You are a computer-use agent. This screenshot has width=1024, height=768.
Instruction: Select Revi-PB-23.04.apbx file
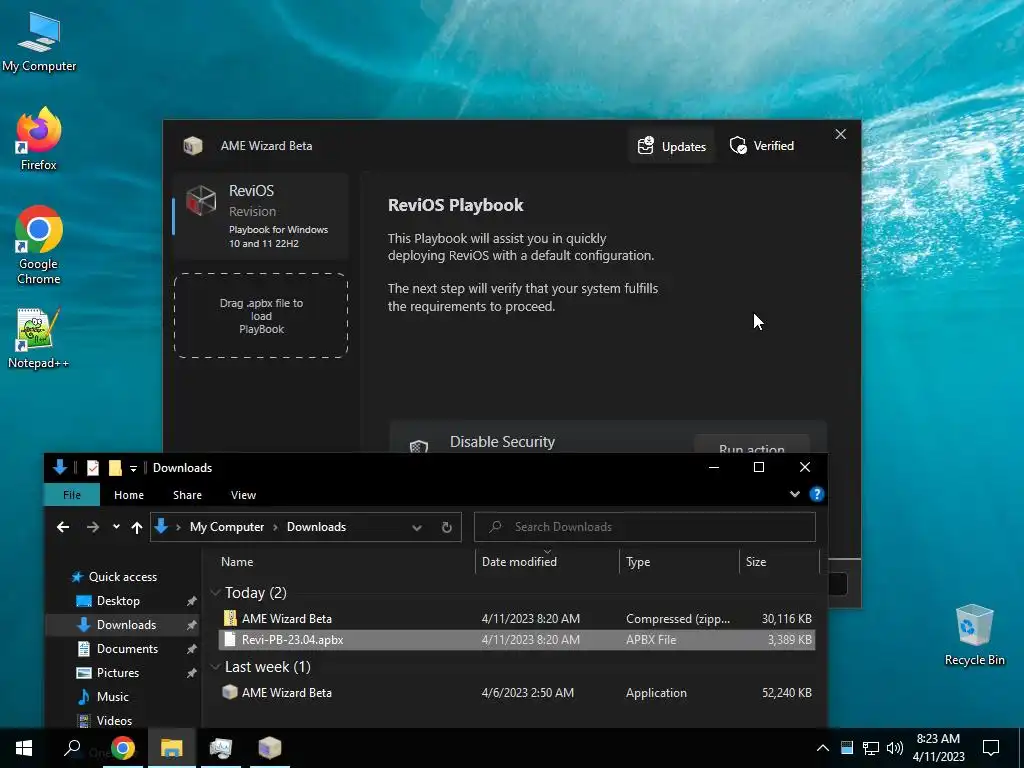(x=517, y=639)
